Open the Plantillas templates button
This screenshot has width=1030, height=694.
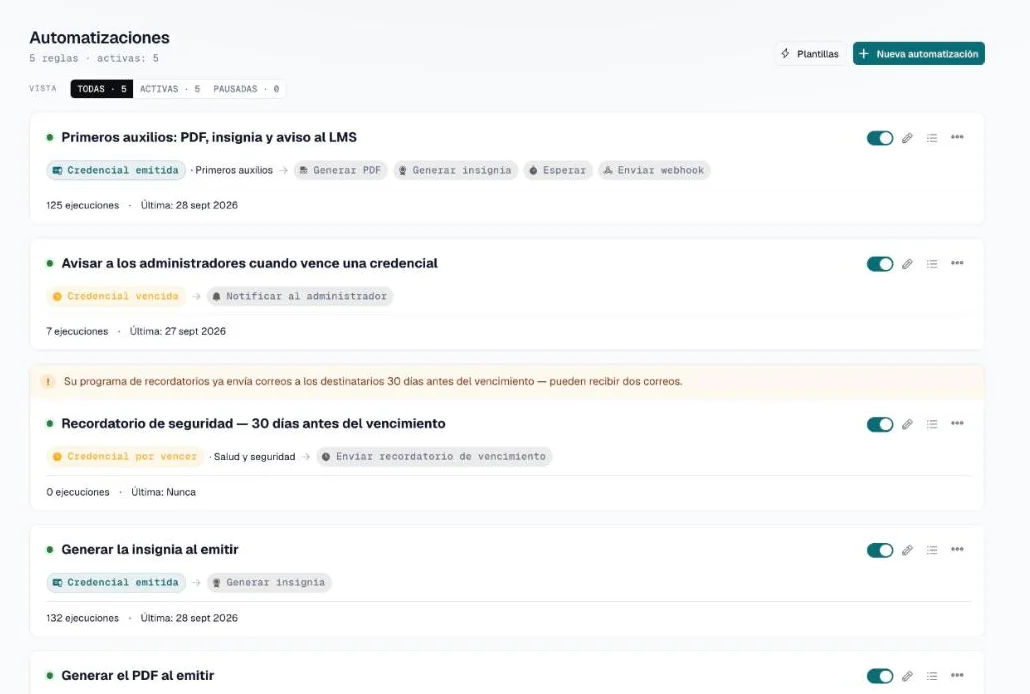[x=810, y=54]
